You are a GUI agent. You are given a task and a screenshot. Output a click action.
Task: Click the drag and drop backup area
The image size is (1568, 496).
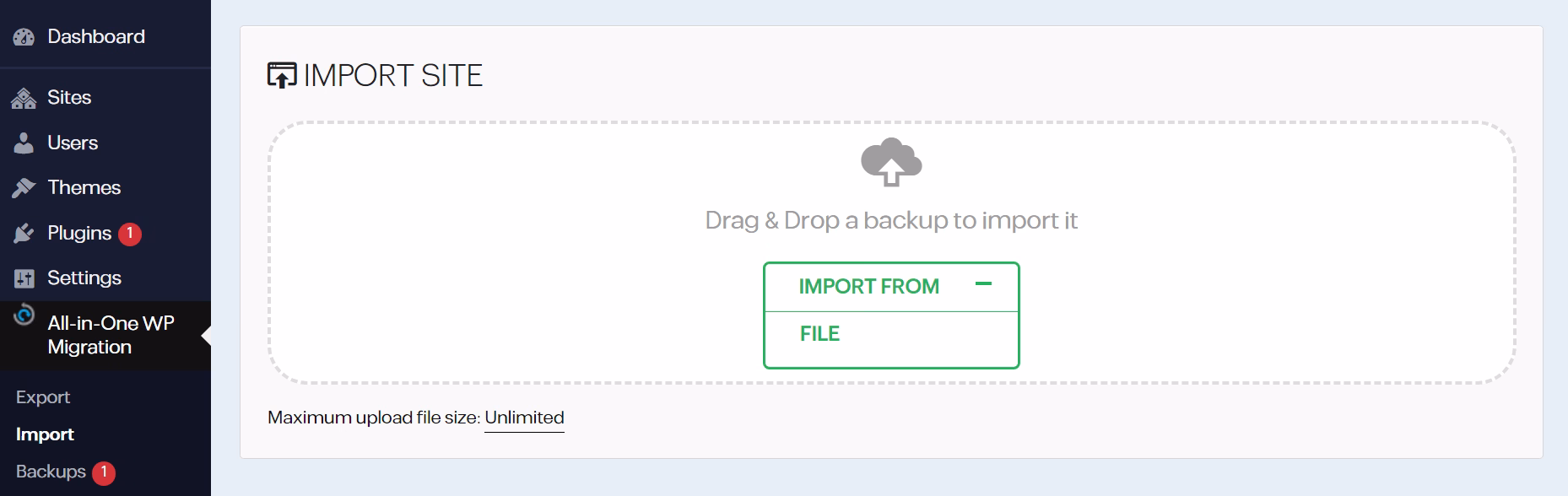point(891,253)
